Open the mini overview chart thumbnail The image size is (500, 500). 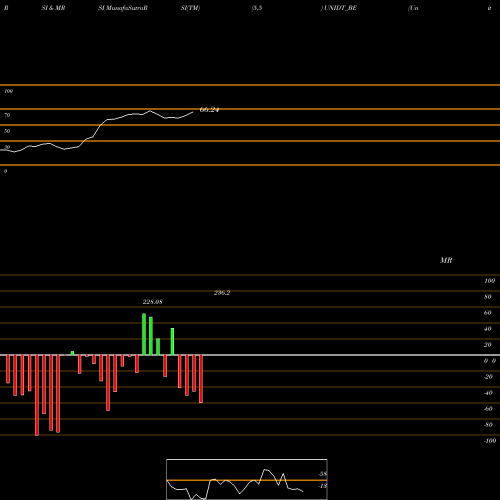click(x=247, y=479)
